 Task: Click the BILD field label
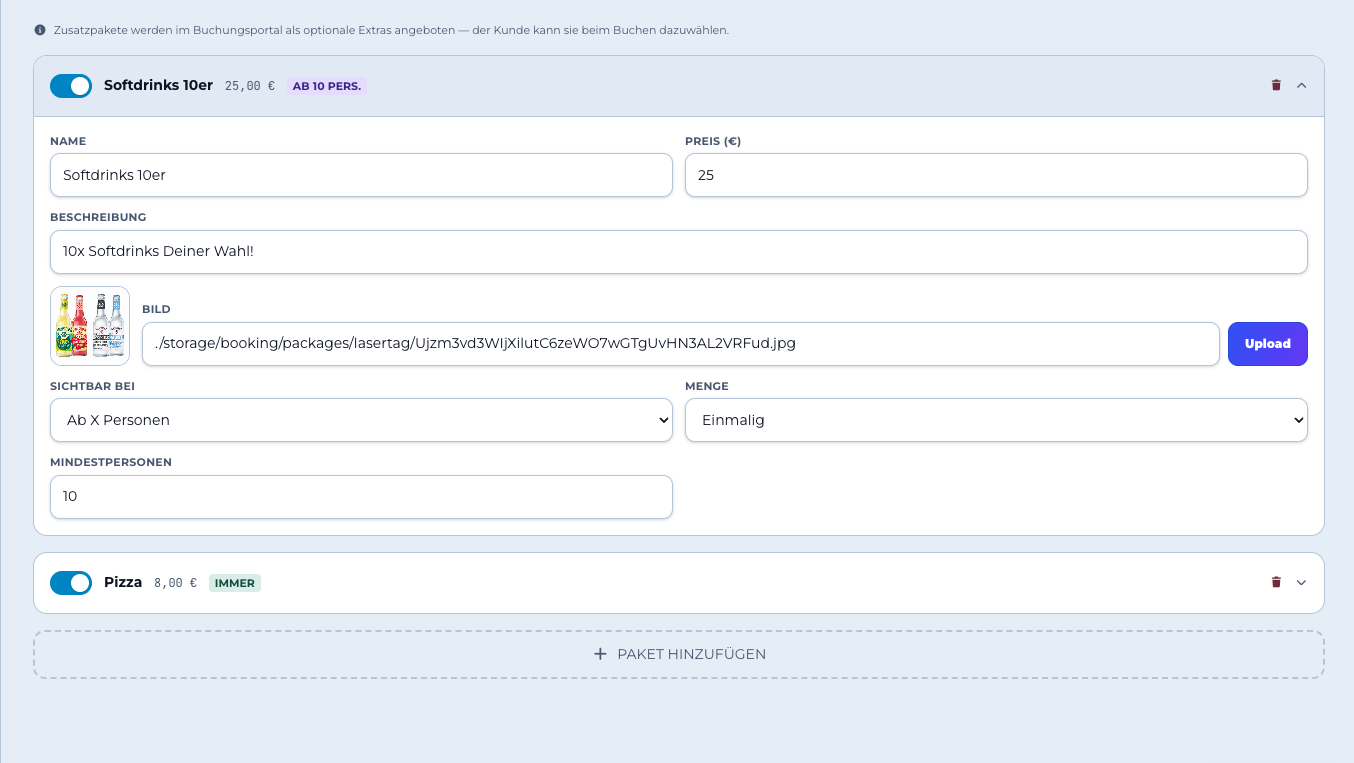(x=156, y=310)
